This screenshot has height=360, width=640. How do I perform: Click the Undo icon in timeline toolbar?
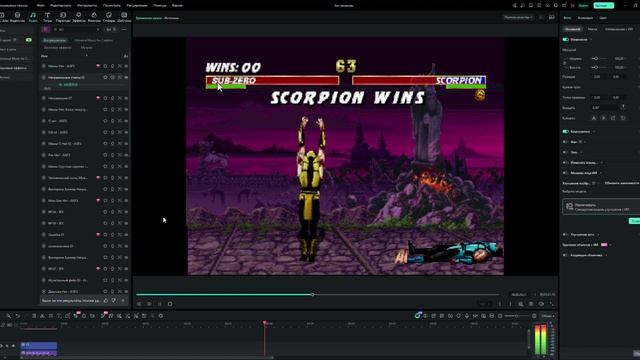coord(18,316)
